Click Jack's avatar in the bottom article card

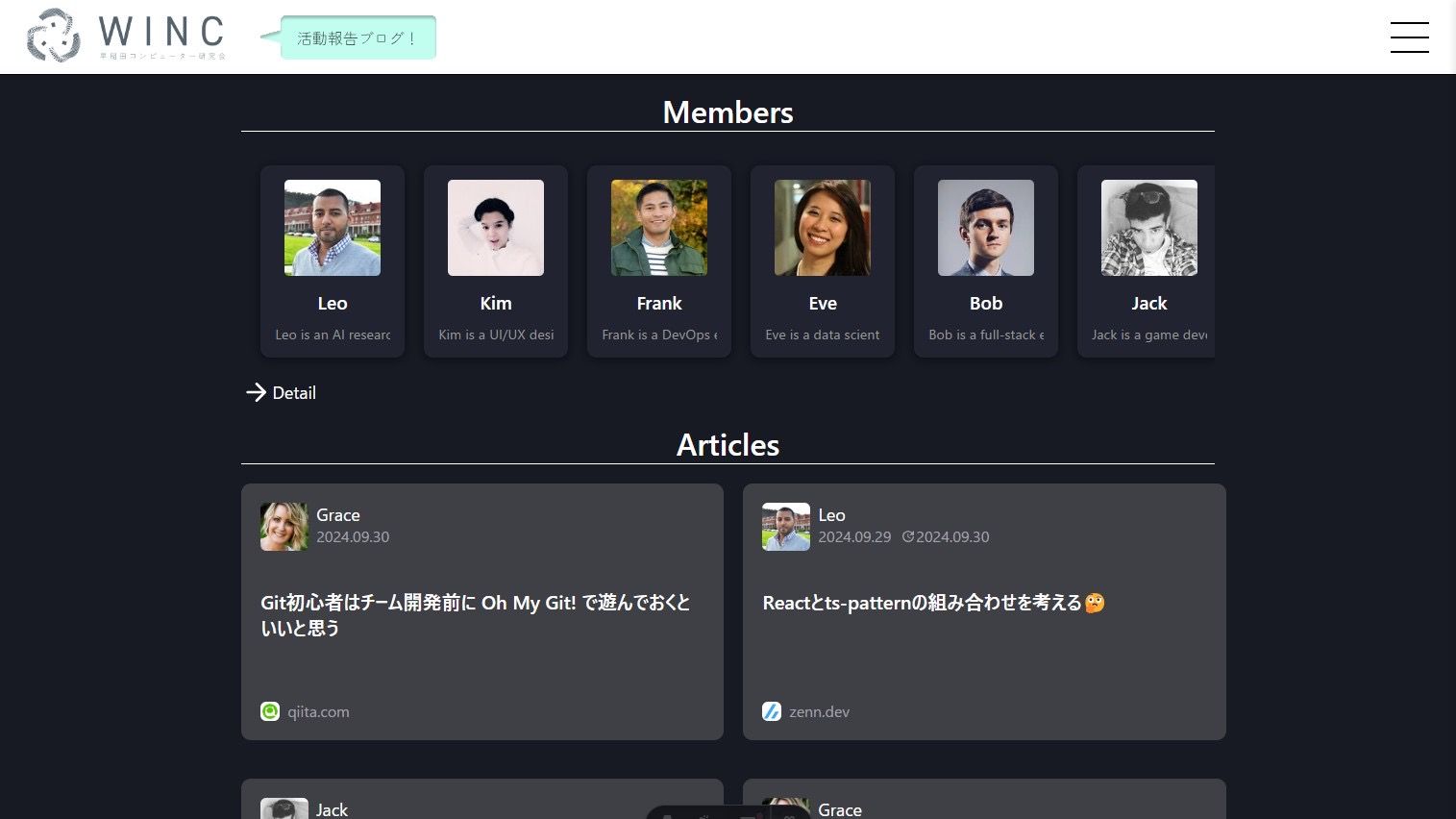pos(284,808)
